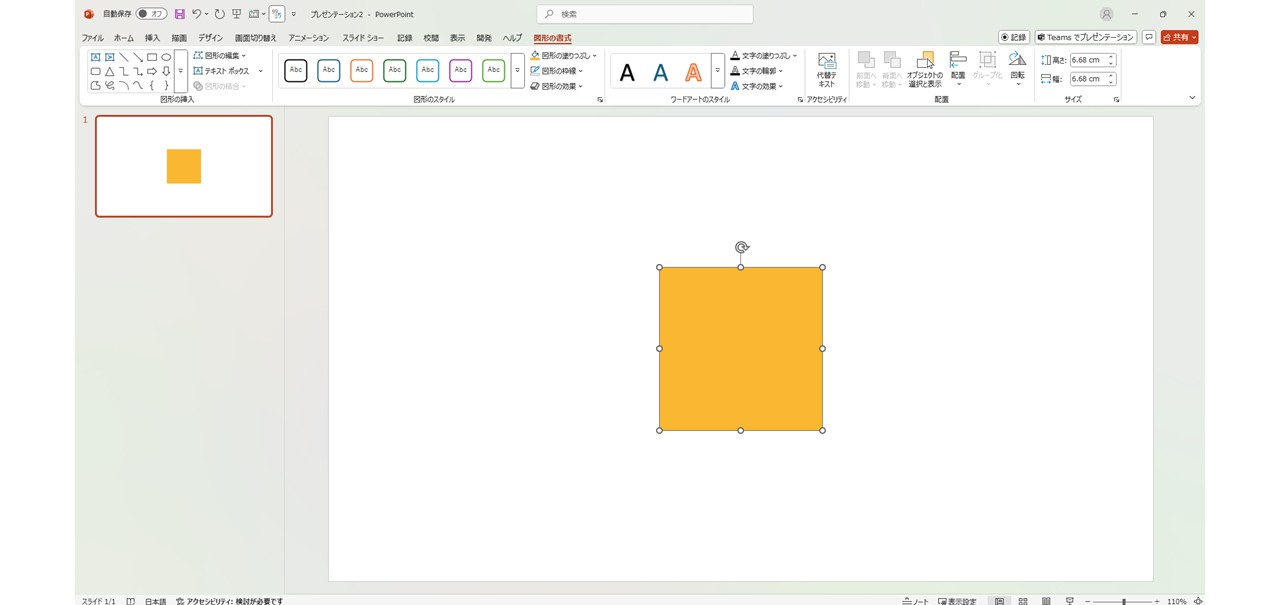This screenshot has width=1280, height=605.
Task: Open オブジェクトの選択と表示 selection pane
Action: [925, 70]
